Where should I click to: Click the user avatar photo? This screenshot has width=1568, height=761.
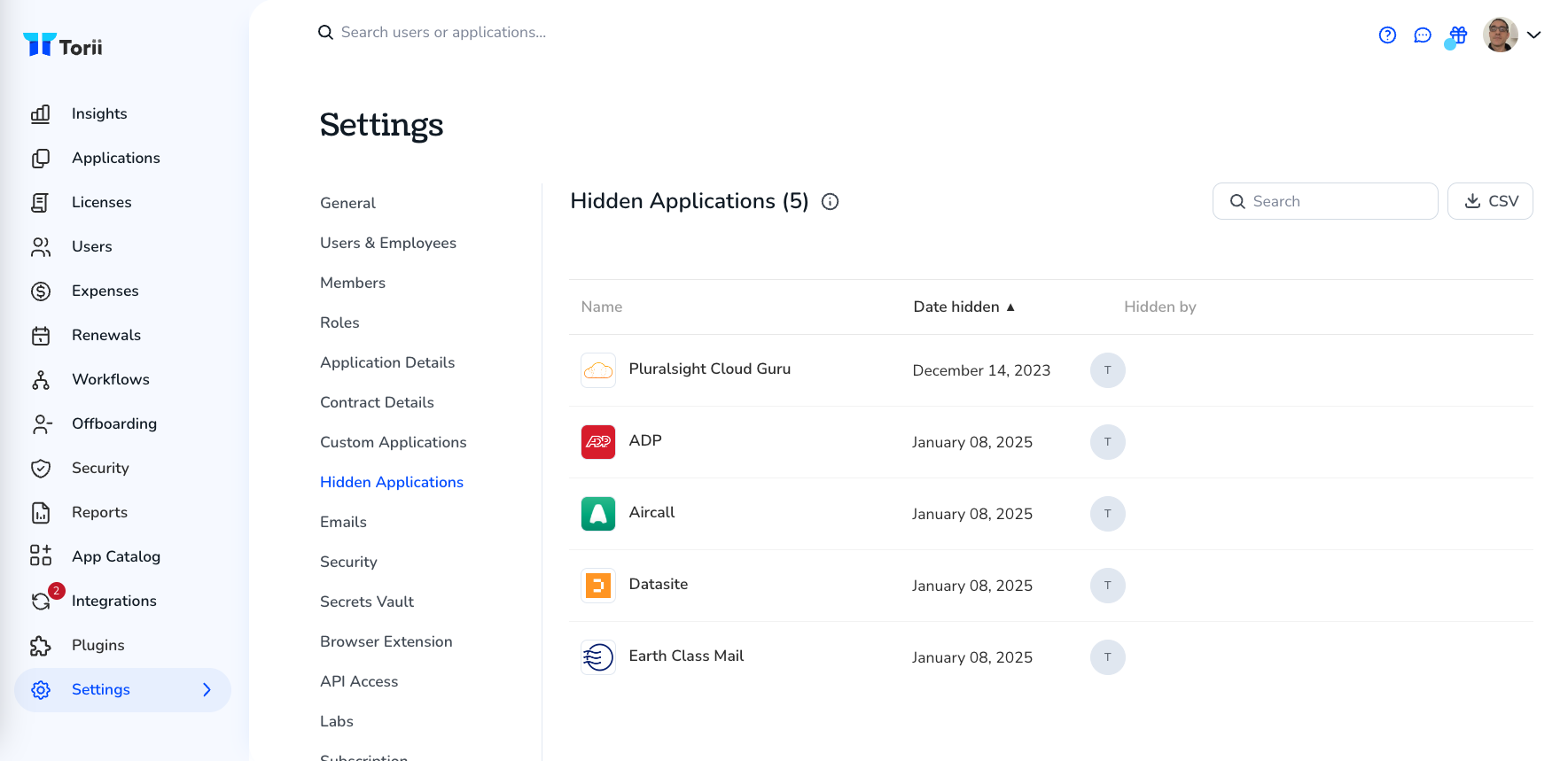tap(1501, 35)
